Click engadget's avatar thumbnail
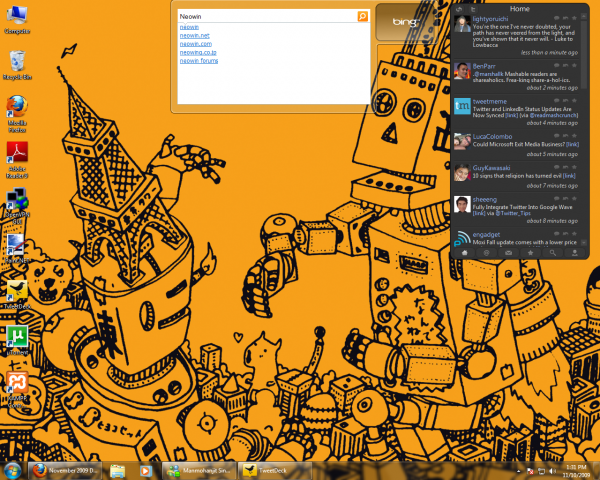The height and width of the screenshot is (480, 600). (x=462, y=238)
